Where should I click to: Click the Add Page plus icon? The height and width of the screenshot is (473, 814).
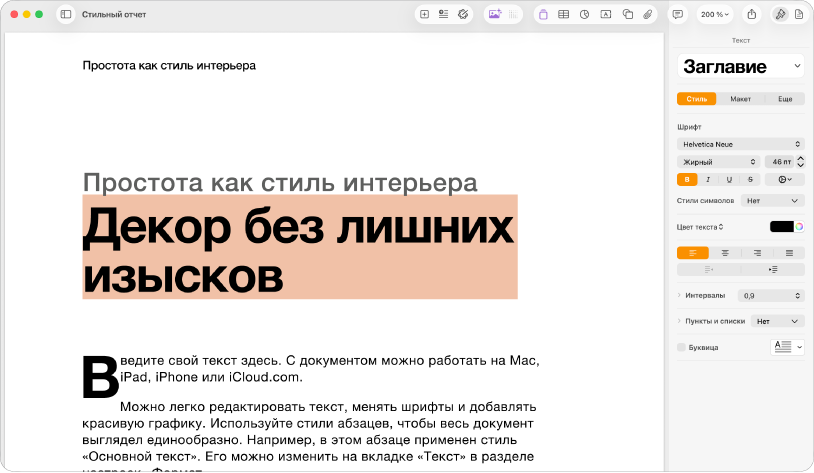424,15
